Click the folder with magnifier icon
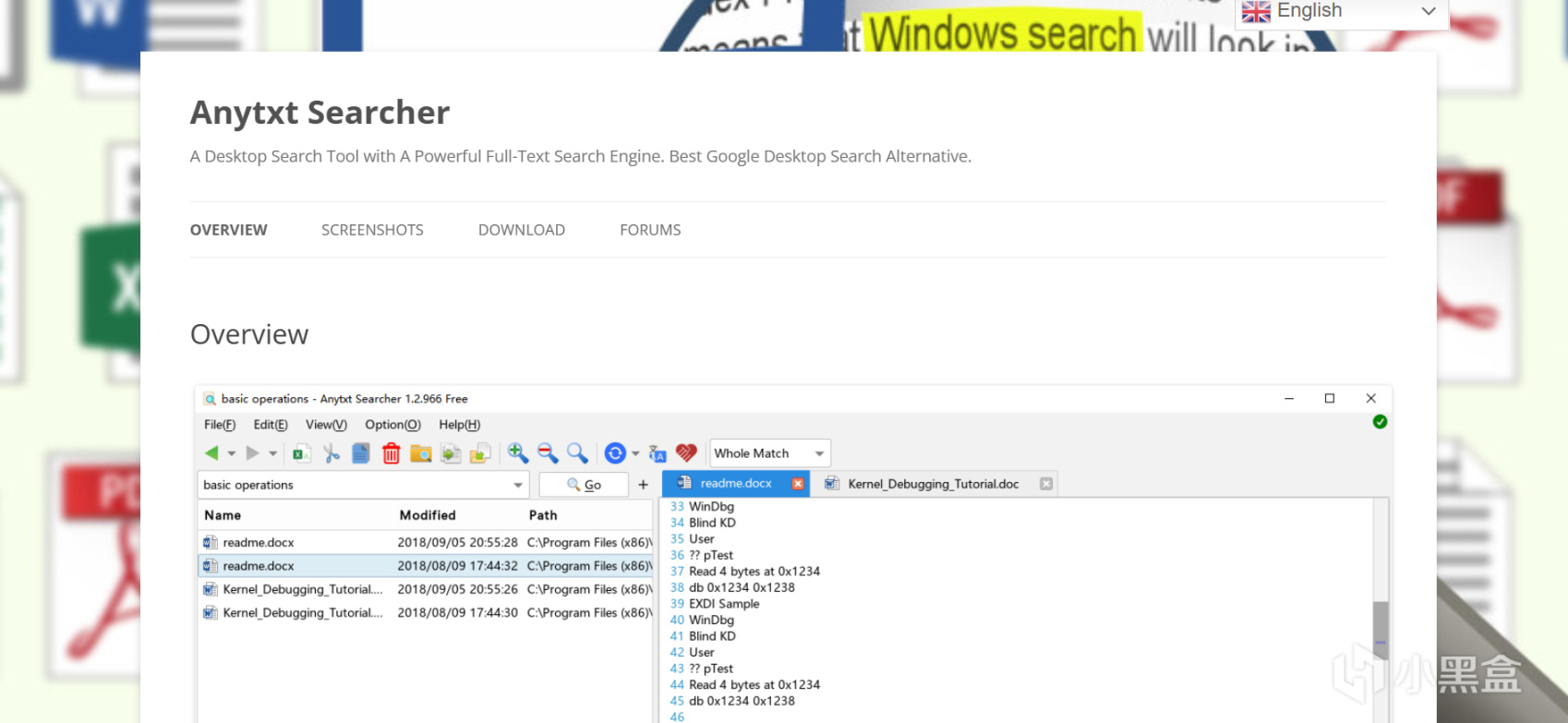 click(x=421, y=453)
